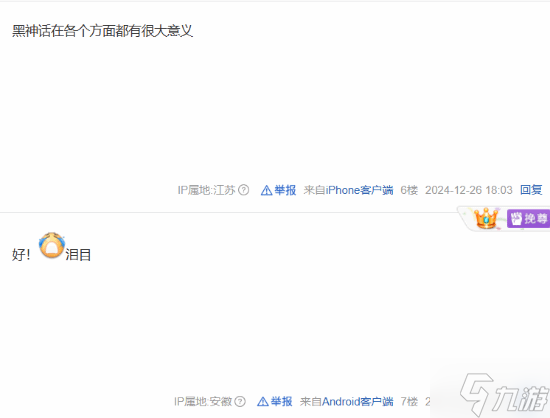
Task: Reply to the 6楼 post via 回复
Action: (x=531, y=190)
